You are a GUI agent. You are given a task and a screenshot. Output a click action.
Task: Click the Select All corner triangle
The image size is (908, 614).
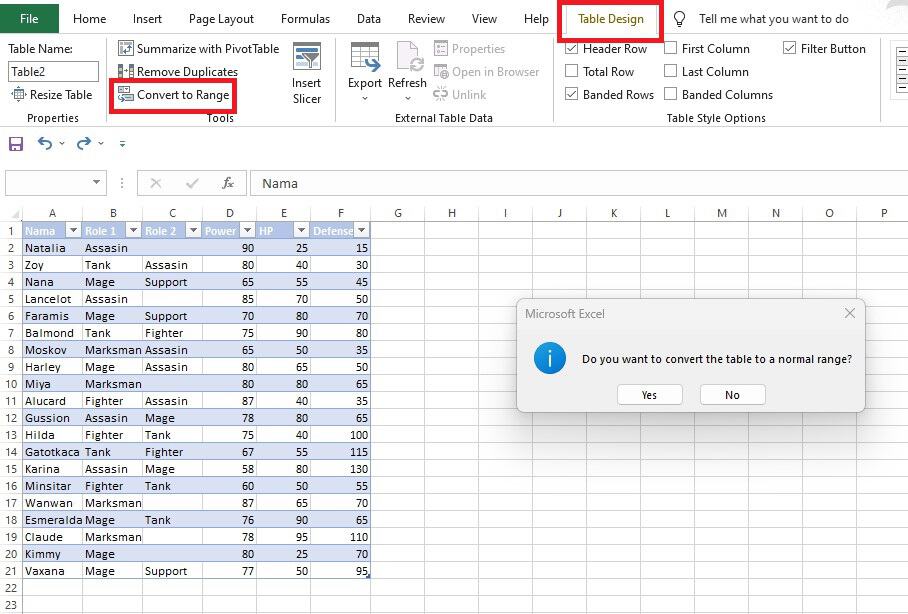pyautogui.click(x=14, y=214)
